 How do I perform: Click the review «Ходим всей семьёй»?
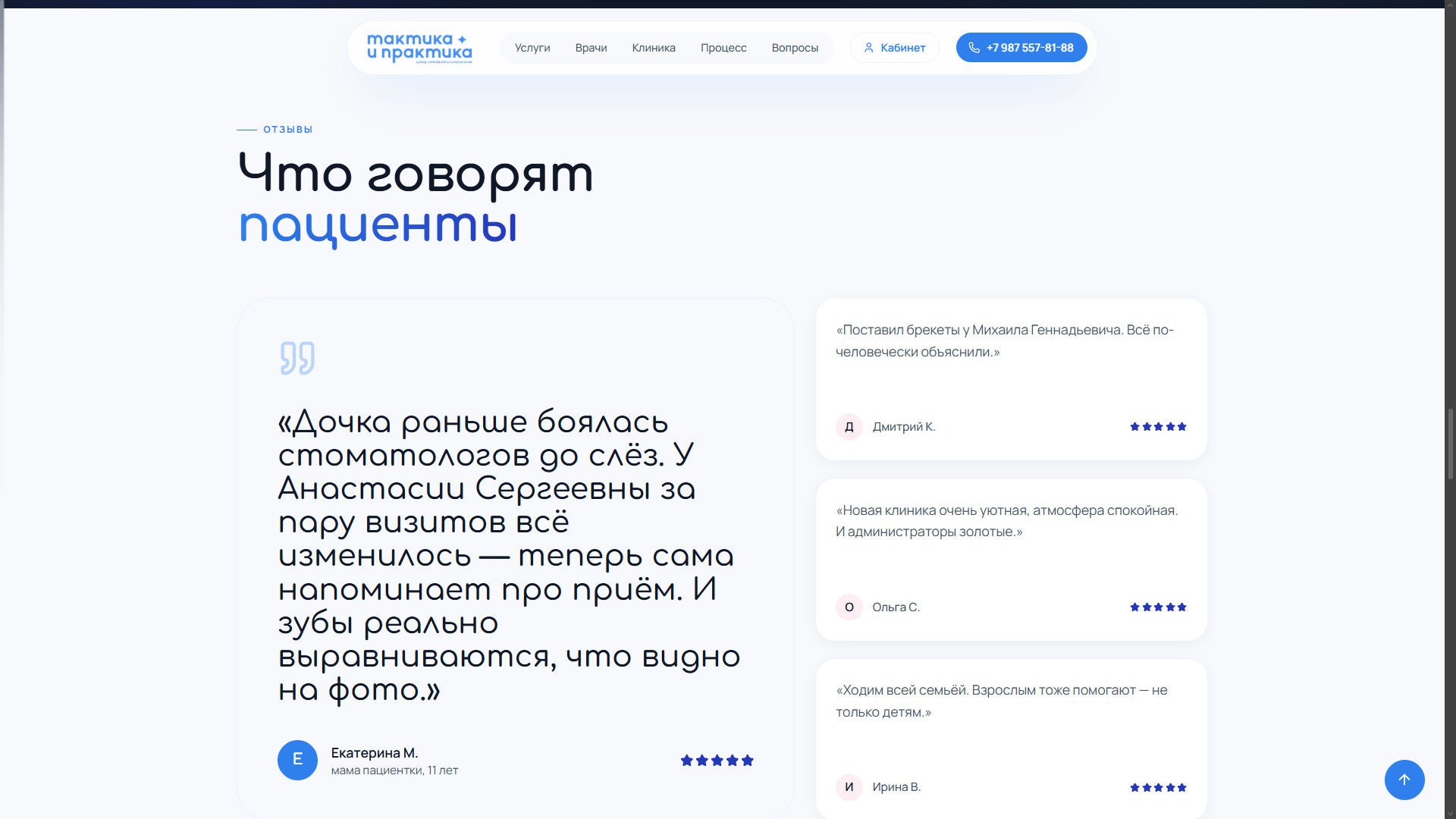pos(1002,701)
